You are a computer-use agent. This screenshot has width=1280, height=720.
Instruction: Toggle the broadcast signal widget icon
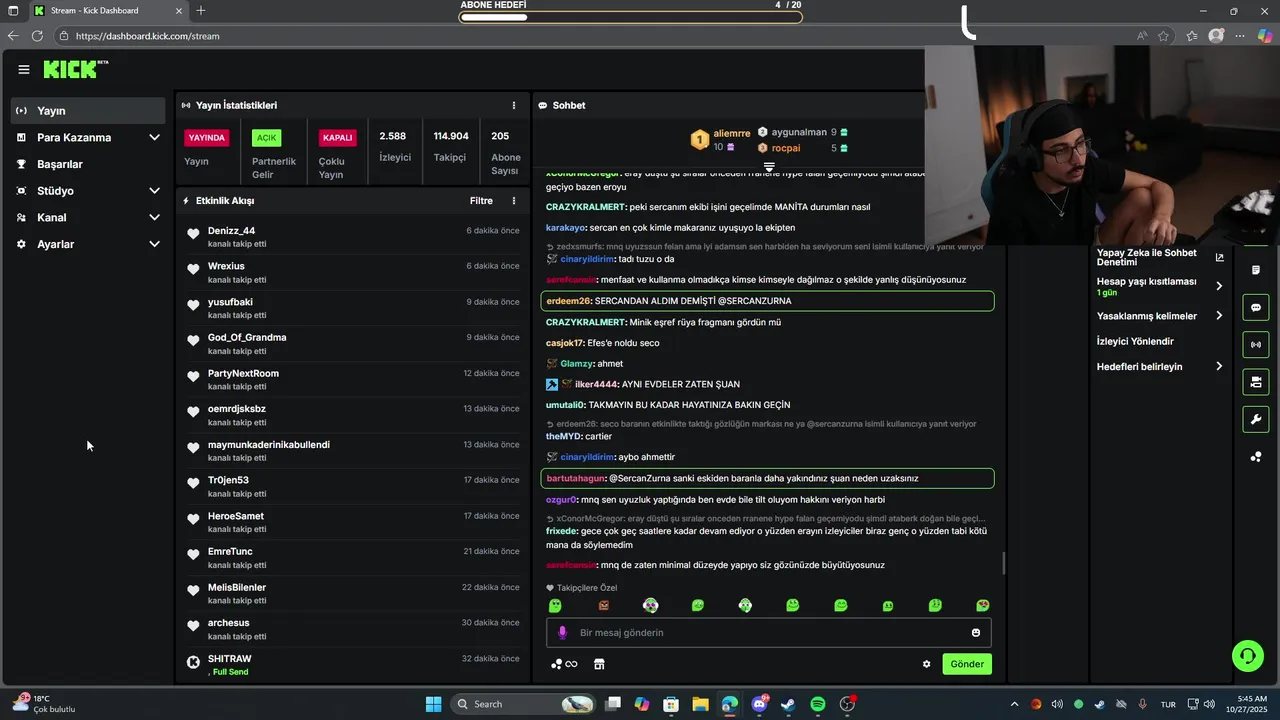[1256, 345]
